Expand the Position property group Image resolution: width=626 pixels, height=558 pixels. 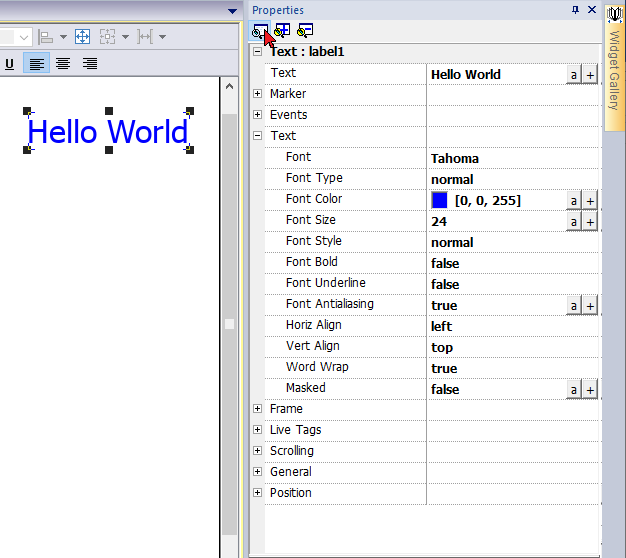coord(258,493)
